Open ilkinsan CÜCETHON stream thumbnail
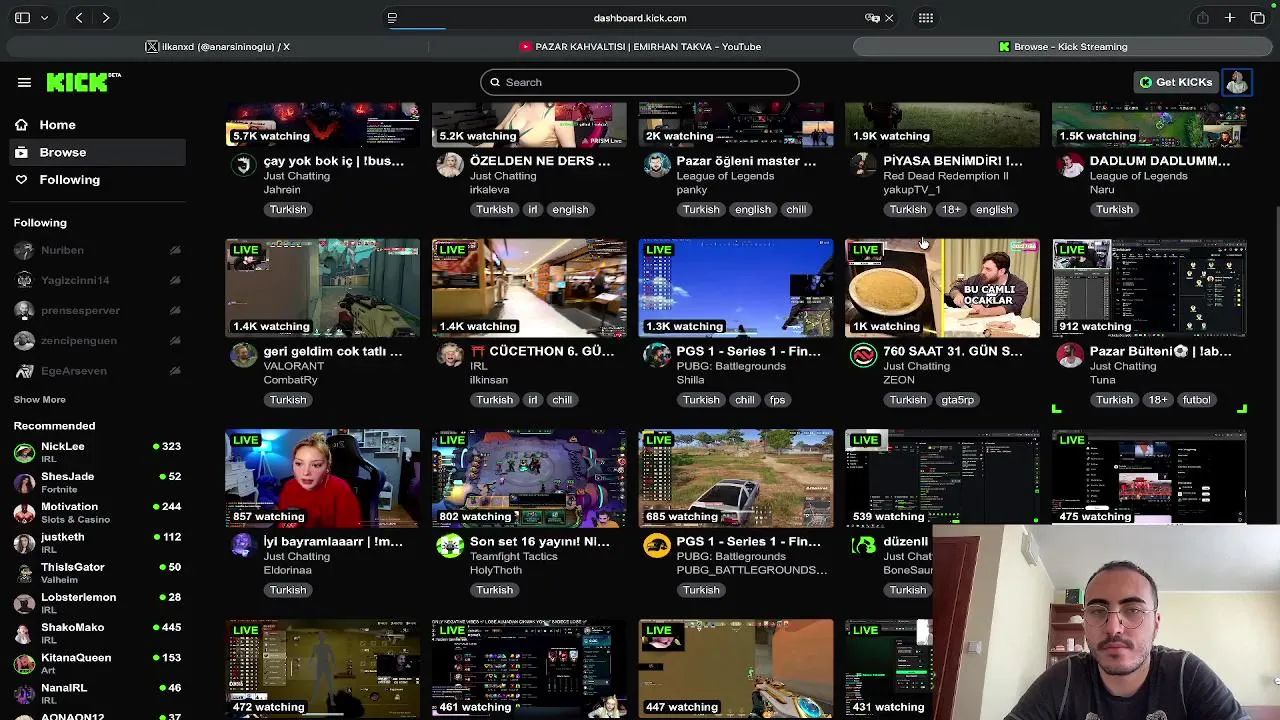Image resolution: width=1280 pixels, height=720 pixels. click(529, 288)
